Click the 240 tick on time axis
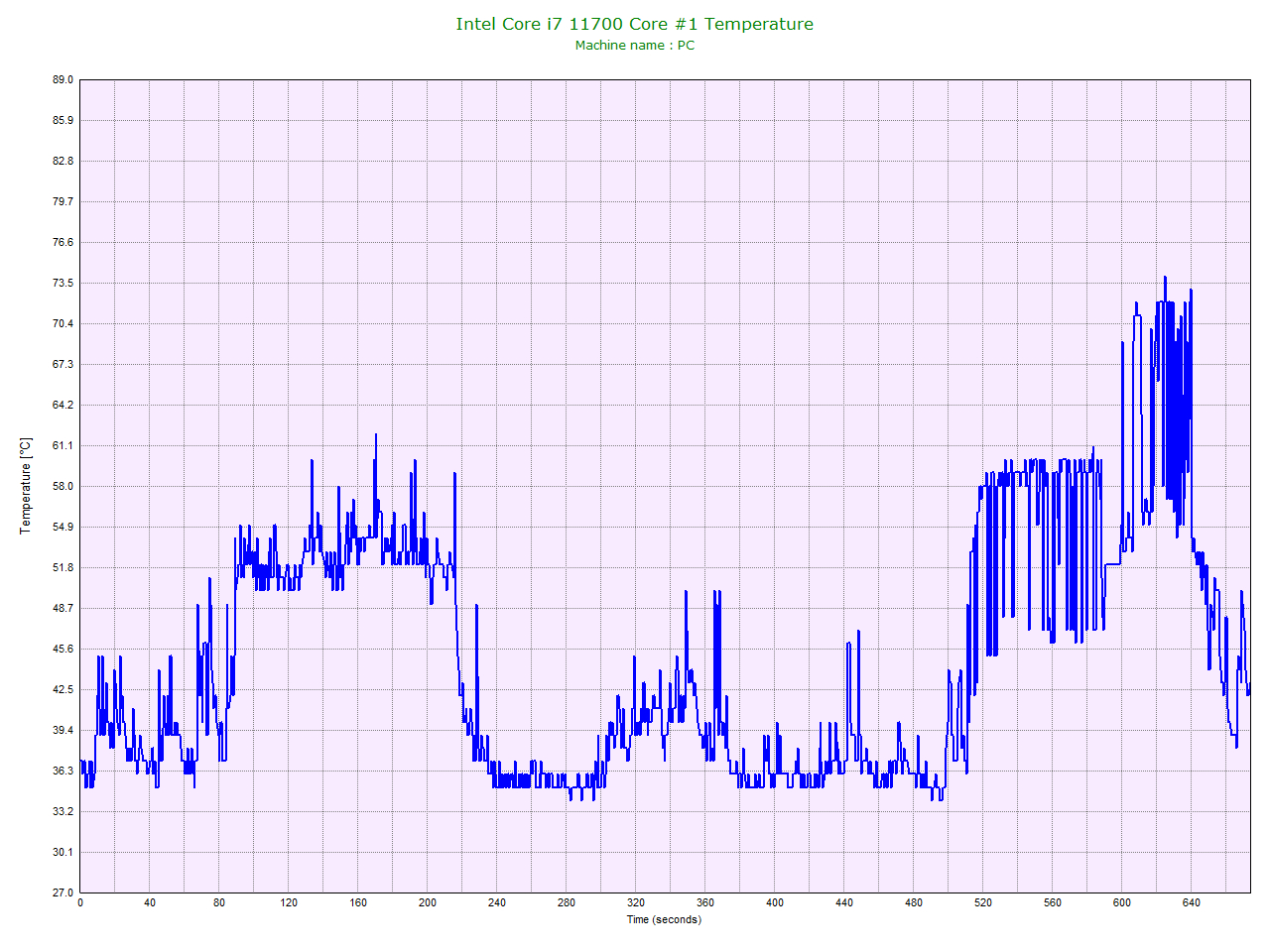 (497, 902)
